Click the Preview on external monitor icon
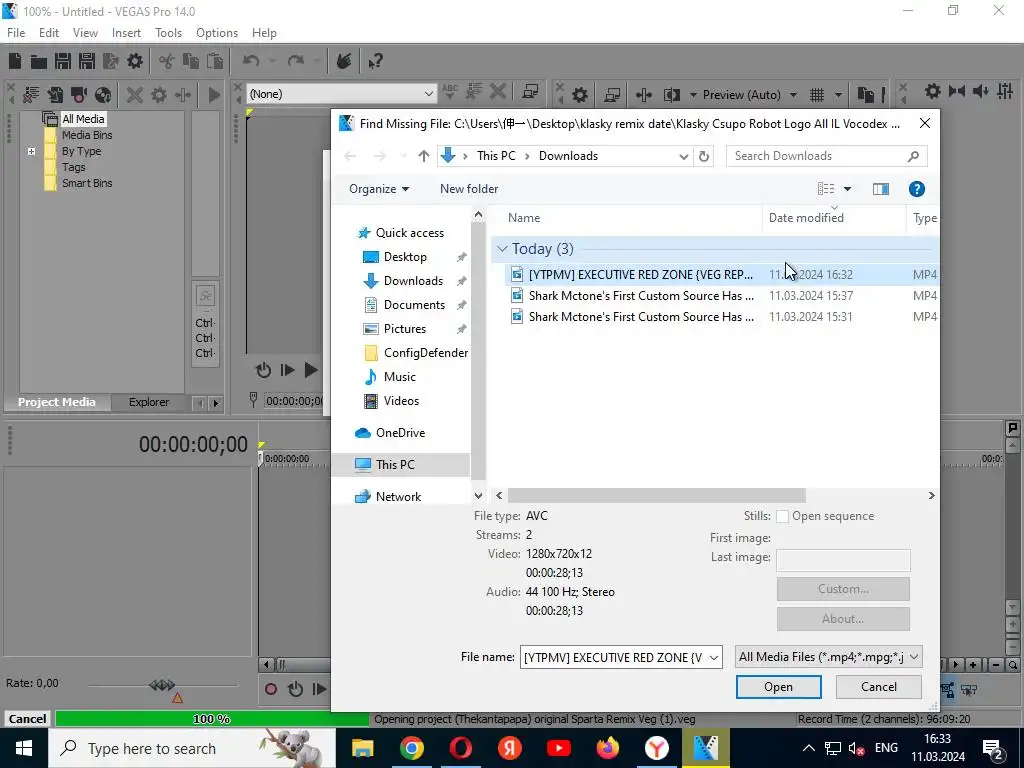This screenshot has height=768, width=1024. click(612, 95)
